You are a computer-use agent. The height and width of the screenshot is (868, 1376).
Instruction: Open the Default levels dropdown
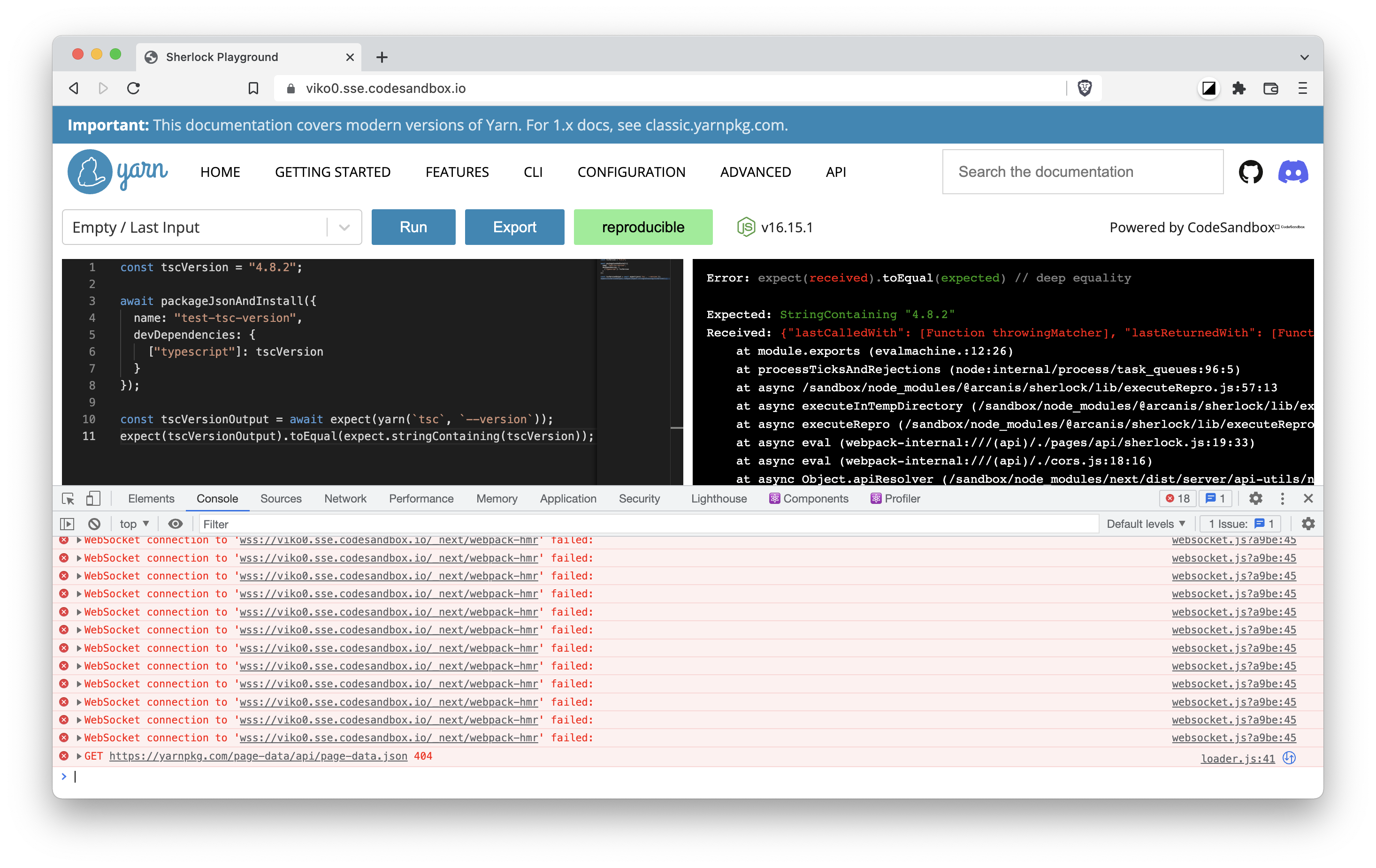click(x=1146, y=524)
